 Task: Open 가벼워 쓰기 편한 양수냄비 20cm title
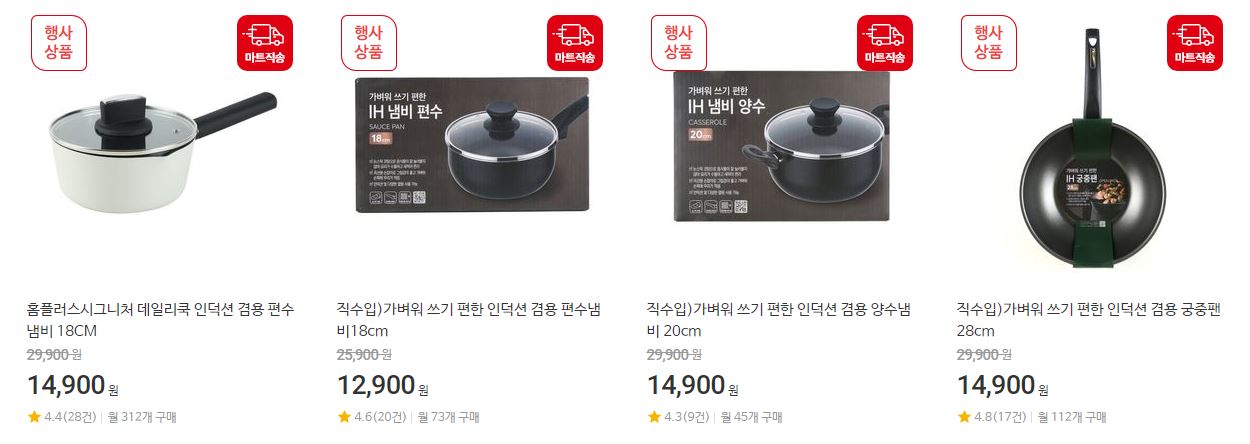point(778,320)
